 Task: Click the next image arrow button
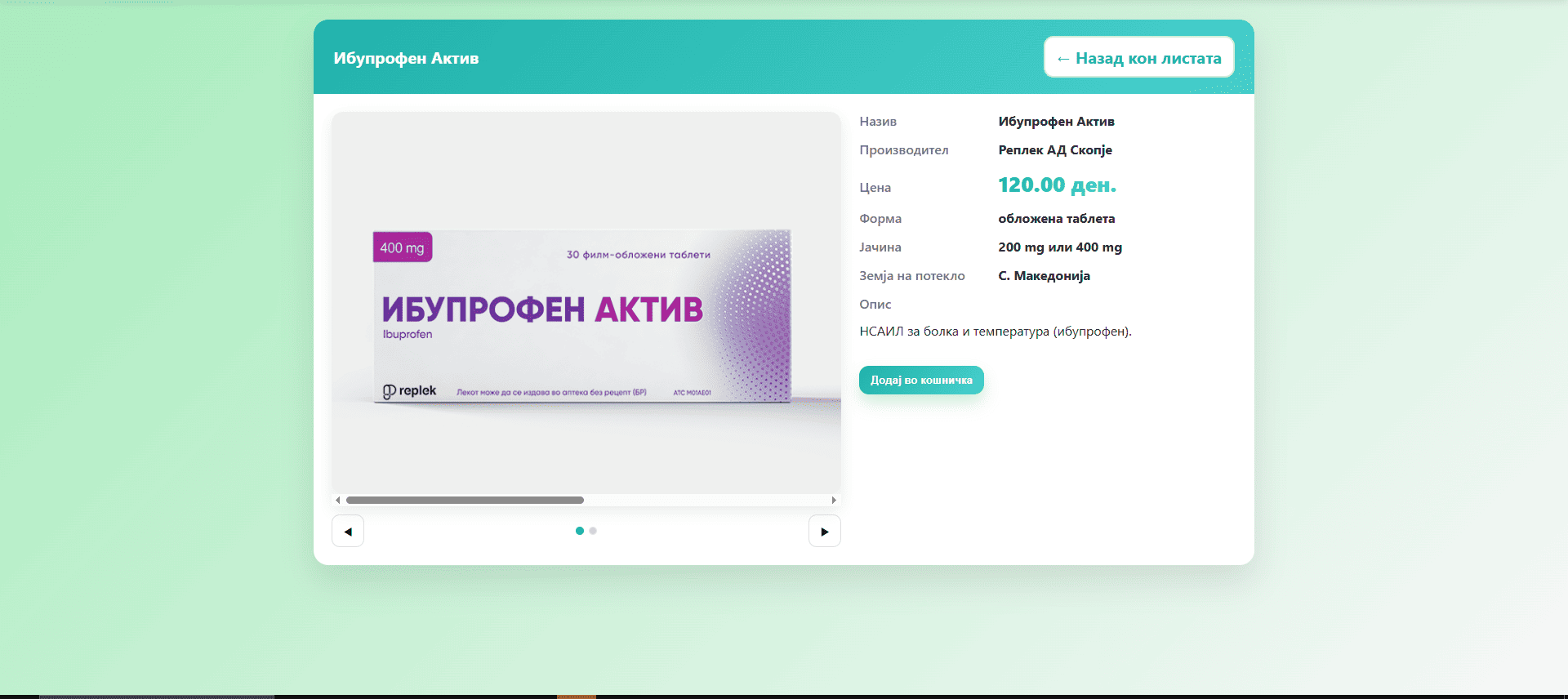tap(824, 532)
